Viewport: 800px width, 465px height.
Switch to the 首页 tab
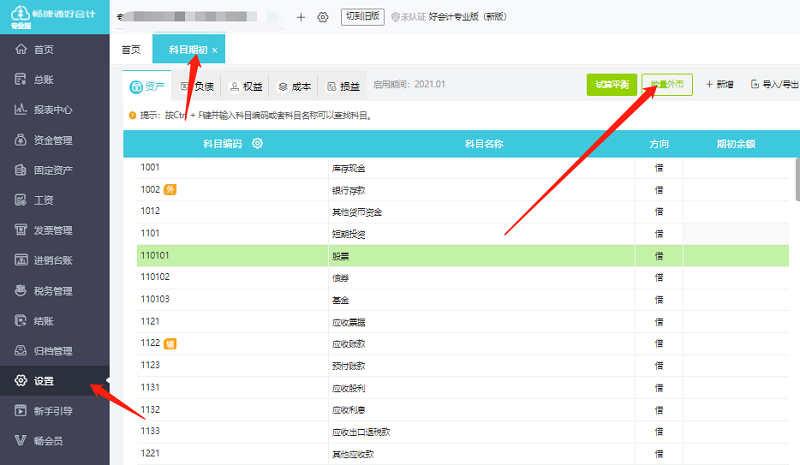point(131,50)
